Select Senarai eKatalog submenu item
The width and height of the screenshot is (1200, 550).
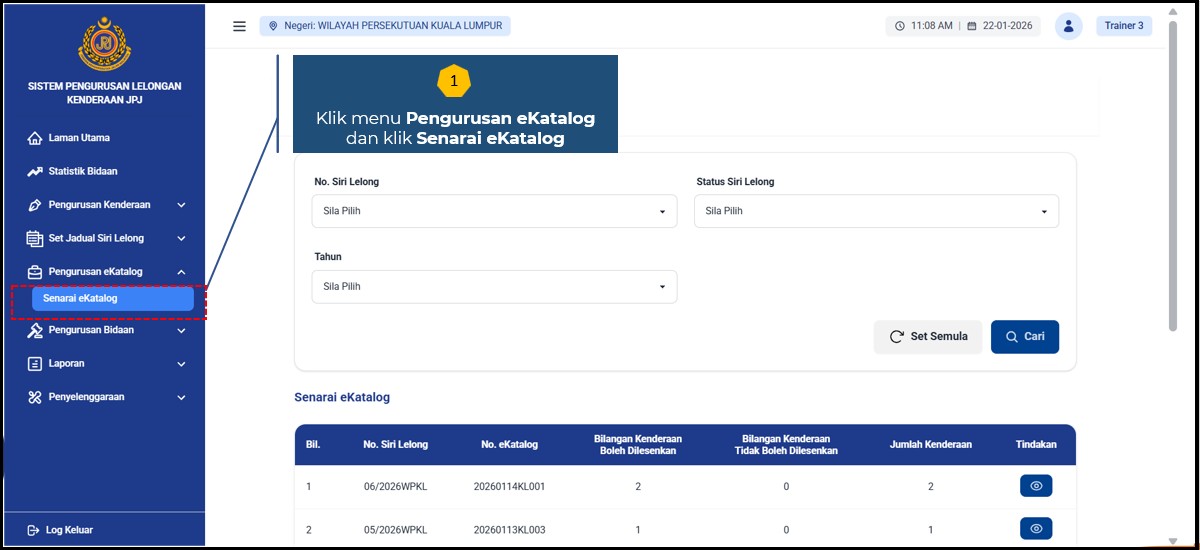(x=112, y=298)
